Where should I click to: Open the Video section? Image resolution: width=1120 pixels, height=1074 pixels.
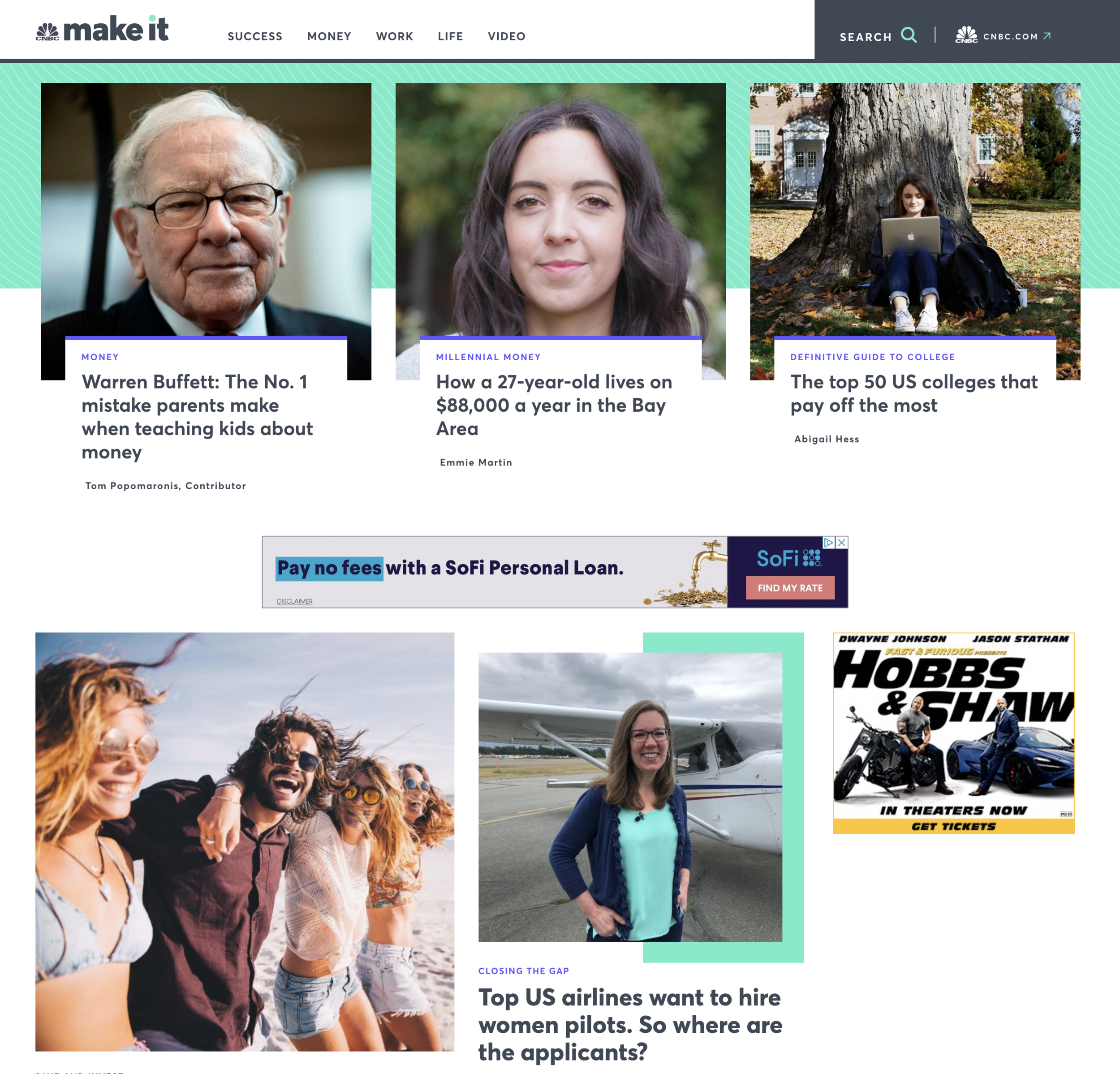tap(506, 37)
